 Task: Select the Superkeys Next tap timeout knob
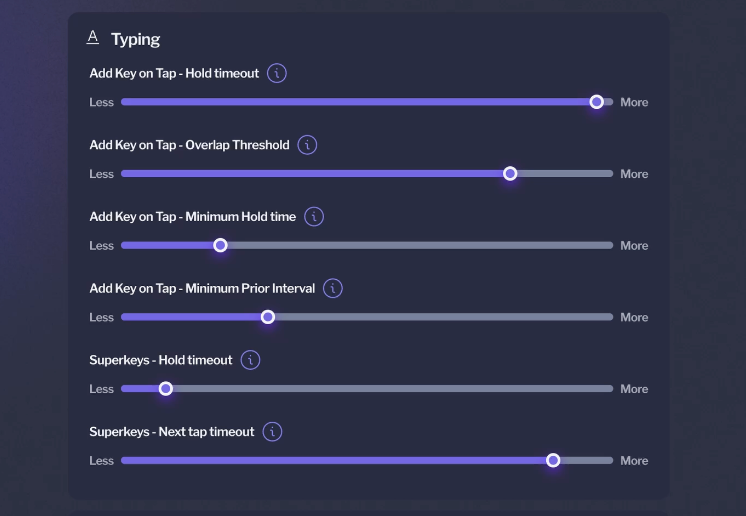pyautogui.click(x=553, y=460)
